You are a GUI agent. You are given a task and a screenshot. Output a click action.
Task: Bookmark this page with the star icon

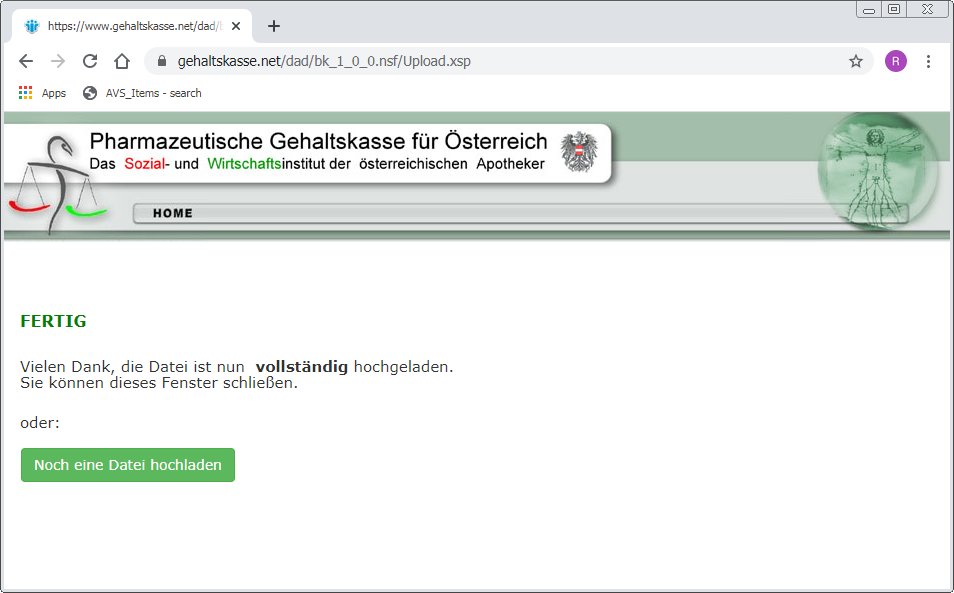856,61
